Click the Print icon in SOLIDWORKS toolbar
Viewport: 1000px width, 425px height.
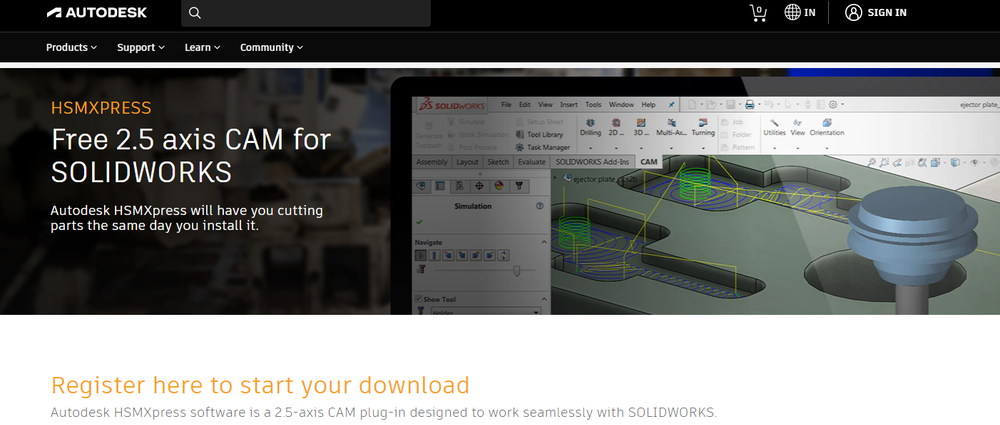pyautogui.click(x=750, y=104)
